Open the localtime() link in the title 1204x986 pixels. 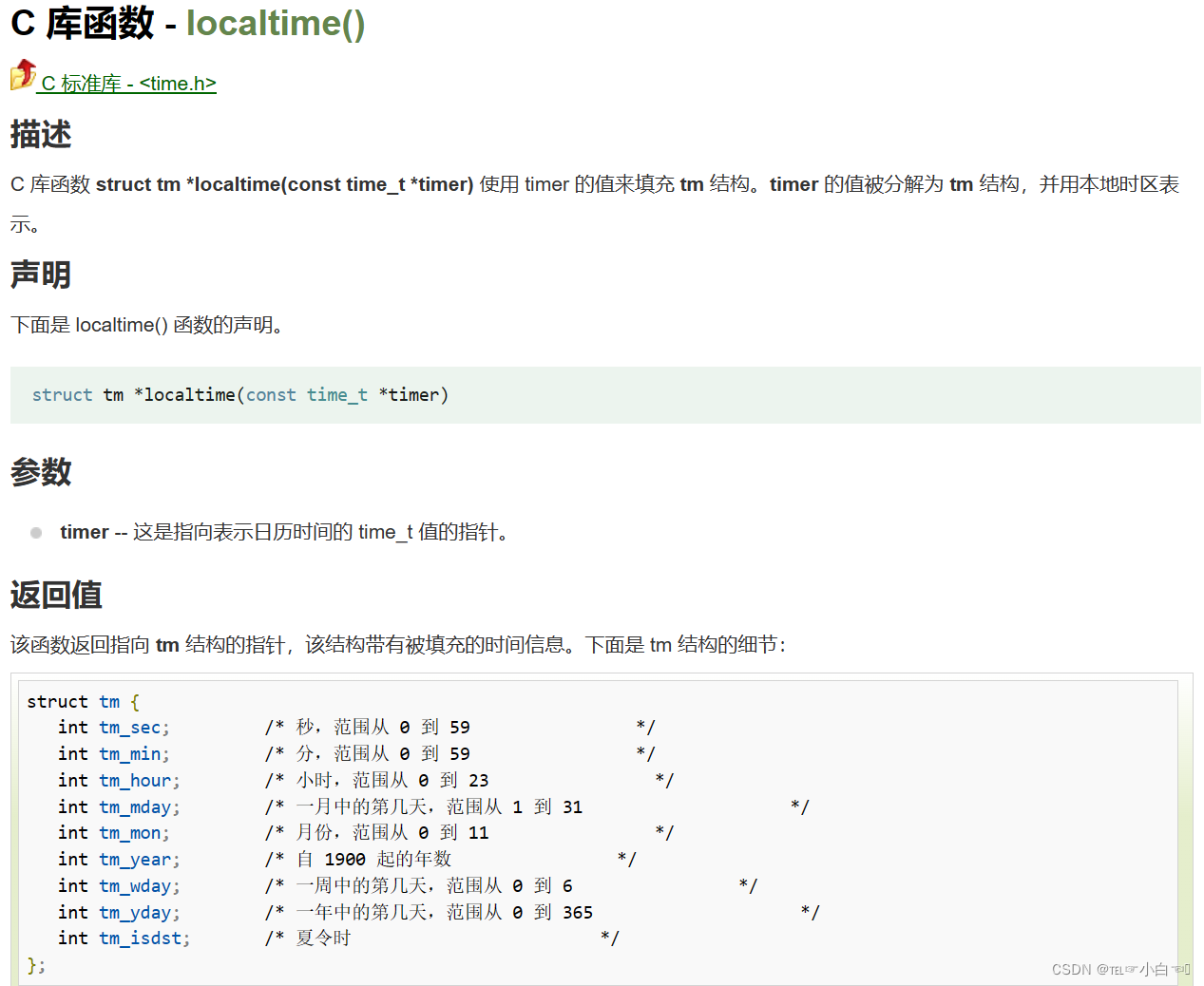(274, 24)
